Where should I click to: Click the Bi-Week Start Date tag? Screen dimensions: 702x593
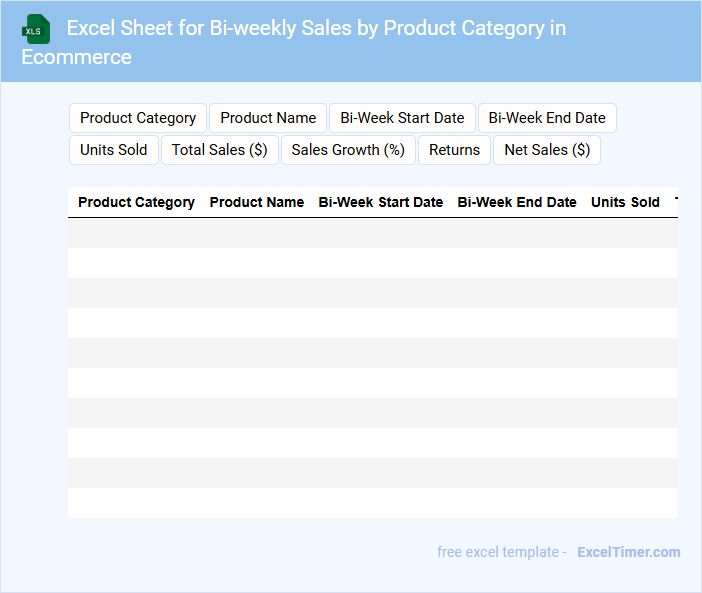pyautogui.click(x=402, y=118)
